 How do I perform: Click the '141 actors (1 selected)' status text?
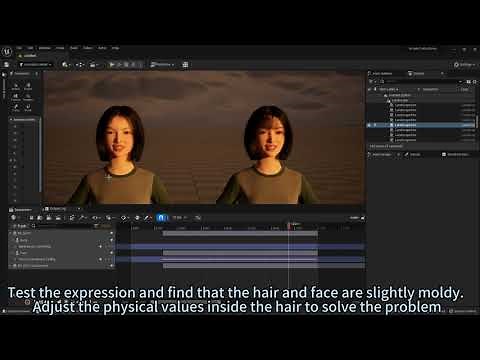tap(386, 146)
